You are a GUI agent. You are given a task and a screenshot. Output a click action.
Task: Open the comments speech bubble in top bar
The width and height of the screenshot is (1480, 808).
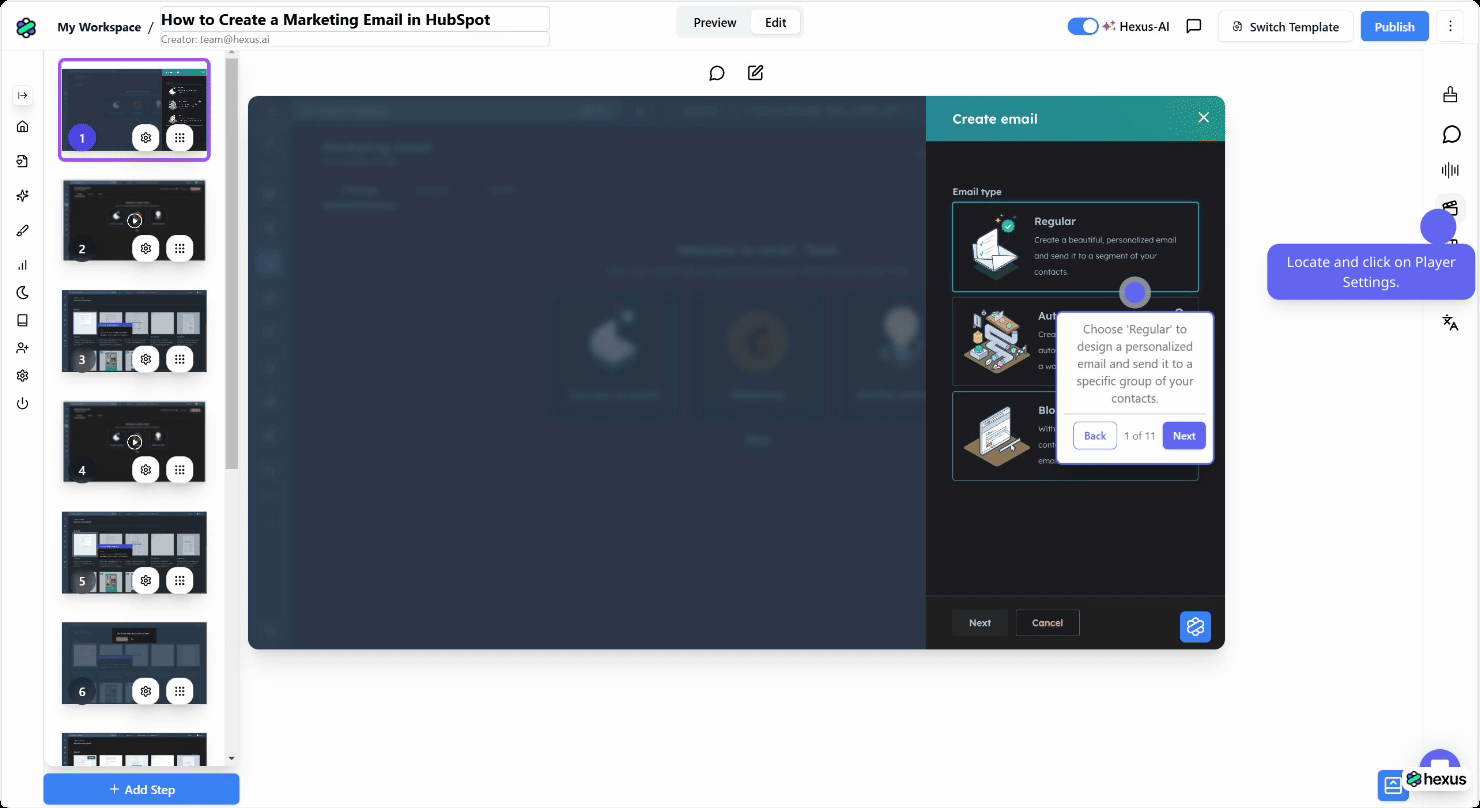click(1193, 27)
